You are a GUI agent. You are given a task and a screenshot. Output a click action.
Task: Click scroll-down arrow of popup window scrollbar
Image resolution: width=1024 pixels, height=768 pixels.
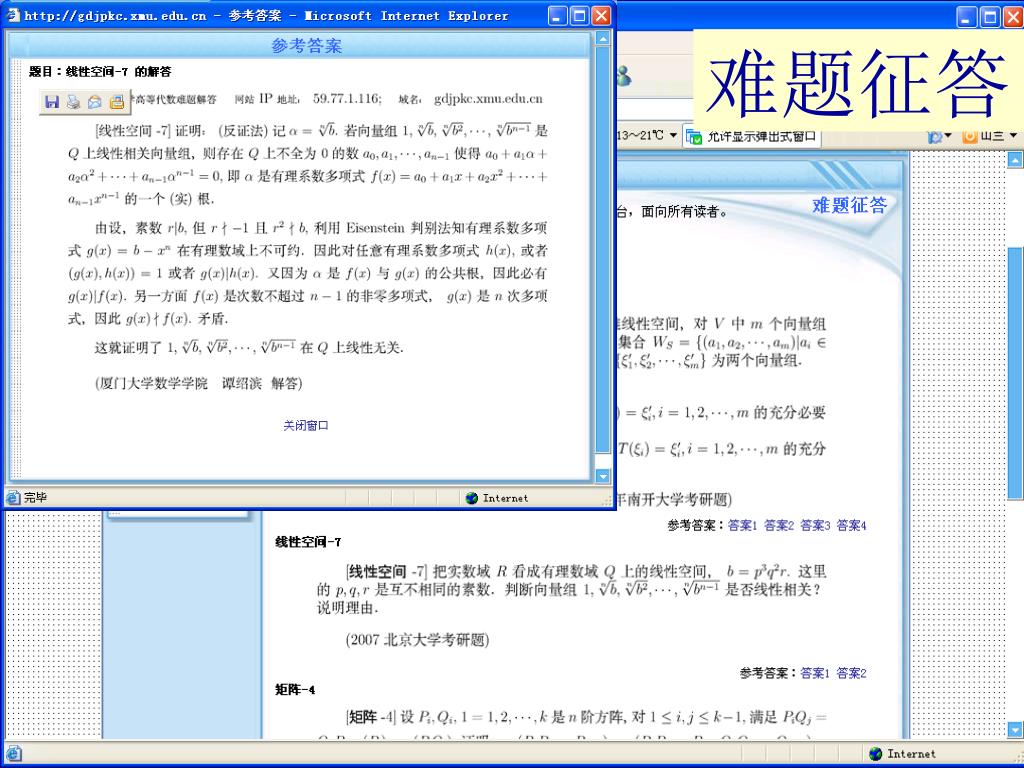(x=603, y=476)
